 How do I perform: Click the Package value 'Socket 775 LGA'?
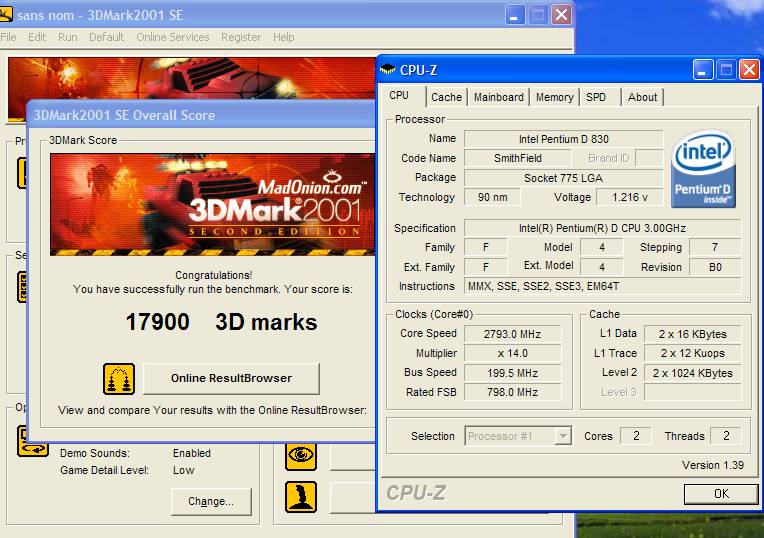coord(563,178)
